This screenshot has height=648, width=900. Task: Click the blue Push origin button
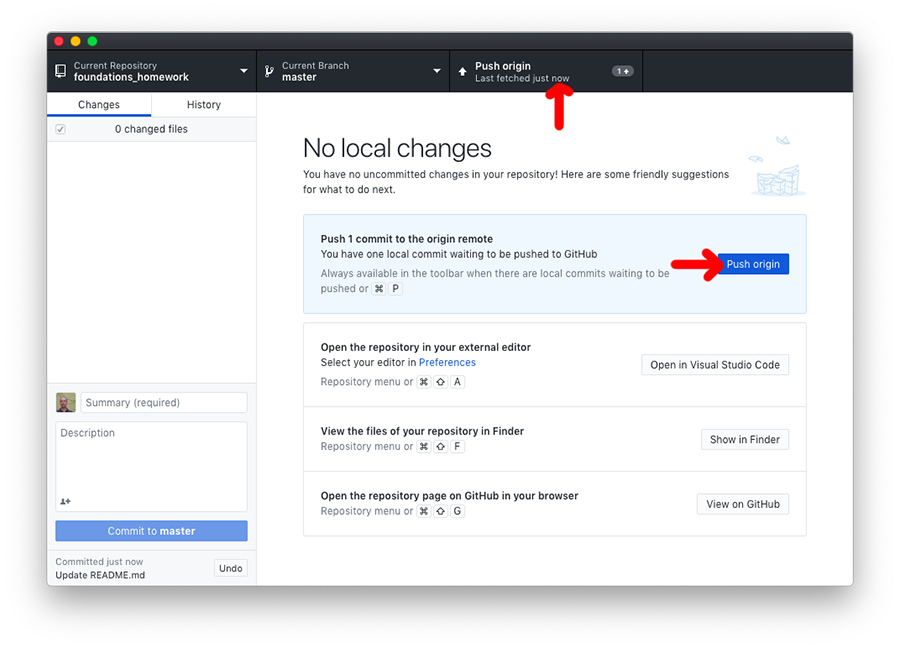(x=753, y=264)
